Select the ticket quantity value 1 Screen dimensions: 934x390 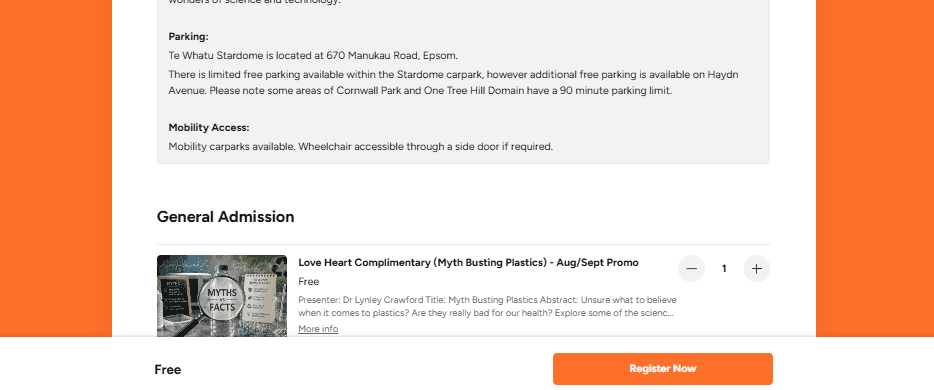click(724, 269)
